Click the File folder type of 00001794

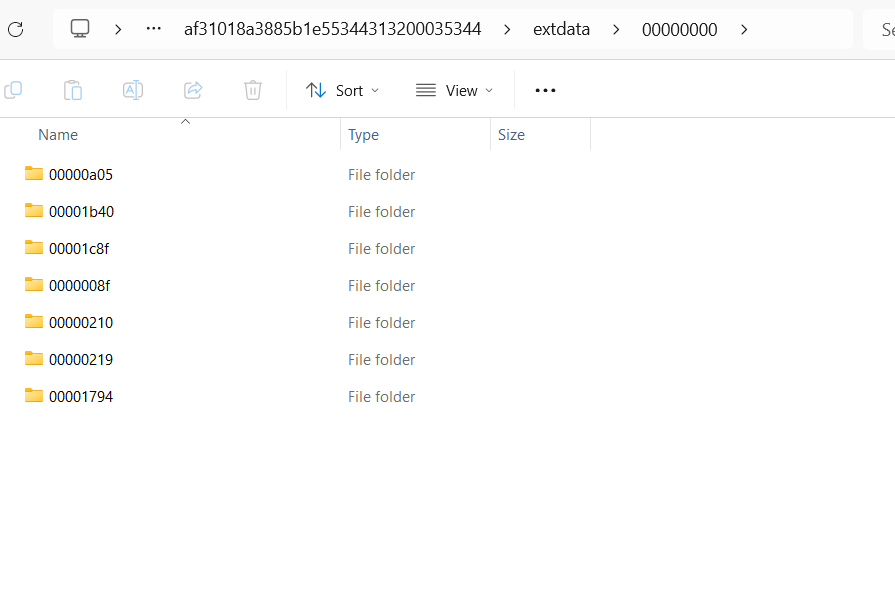point(381,397)
